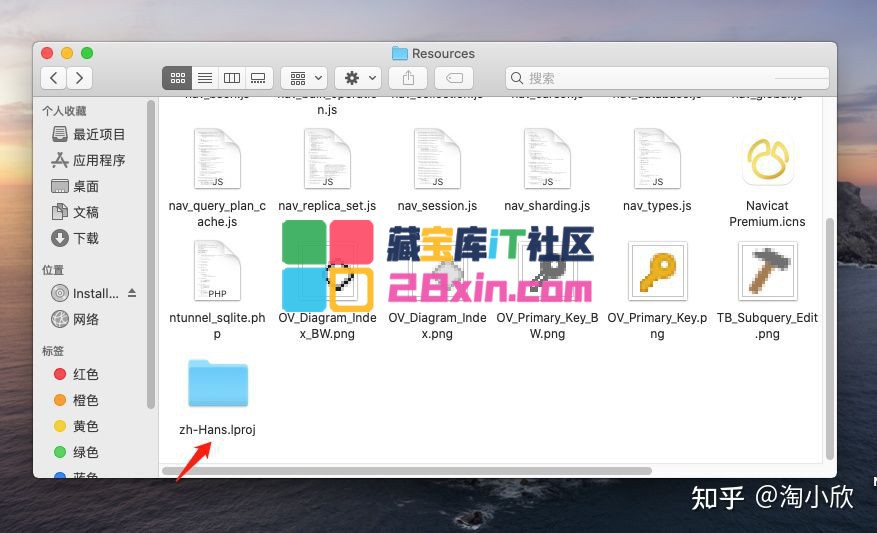
Task: Switch to column view
Action: click(232, 78)
